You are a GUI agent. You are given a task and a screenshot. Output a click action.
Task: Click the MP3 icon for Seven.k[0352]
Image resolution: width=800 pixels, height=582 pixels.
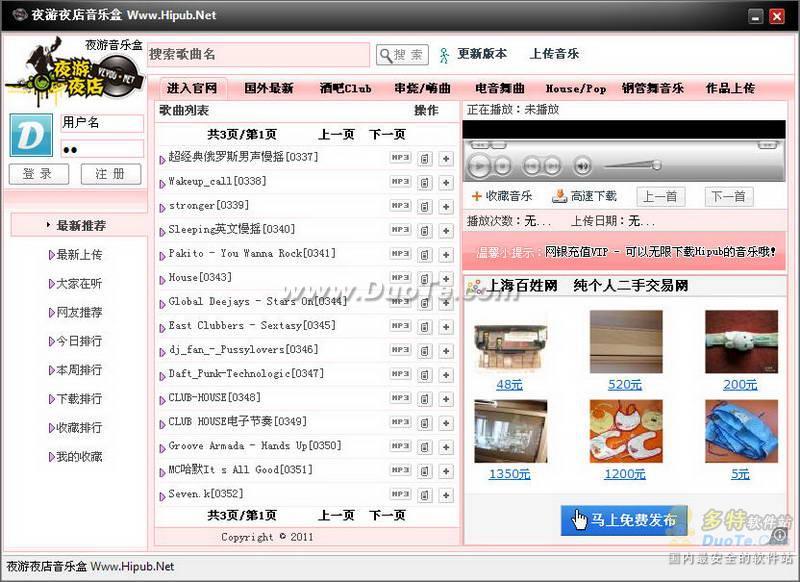tap(400, 494)
